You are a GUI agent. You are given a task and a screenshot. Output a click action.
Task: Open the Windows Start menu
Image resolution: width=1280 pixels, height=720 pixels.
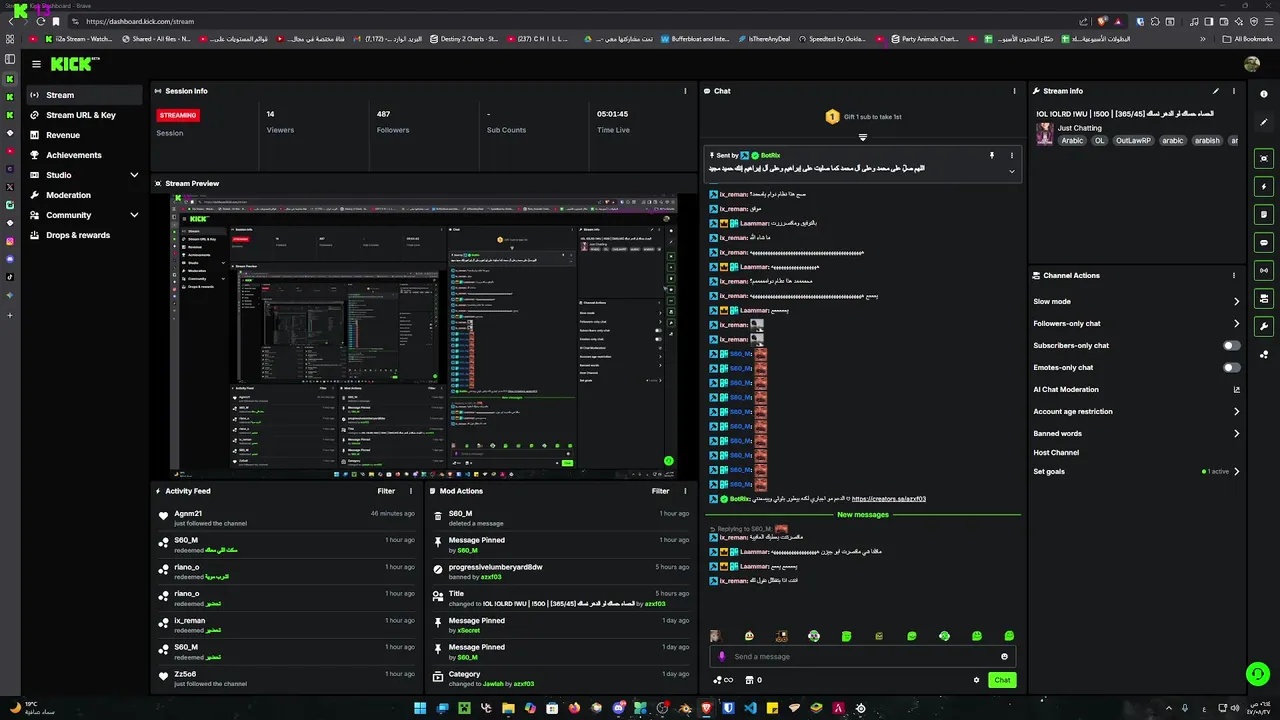(x=420, y=708)
